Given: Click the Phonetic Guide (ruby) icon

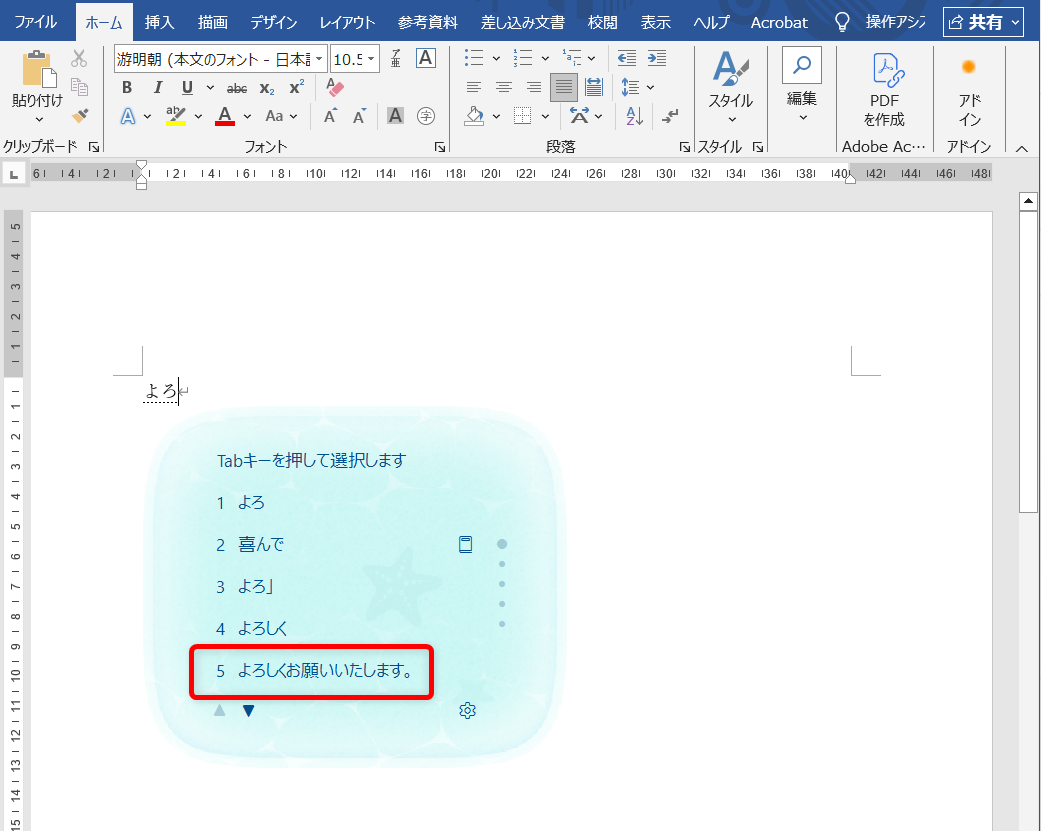Looking at the screenshot, I should [396, 58].
